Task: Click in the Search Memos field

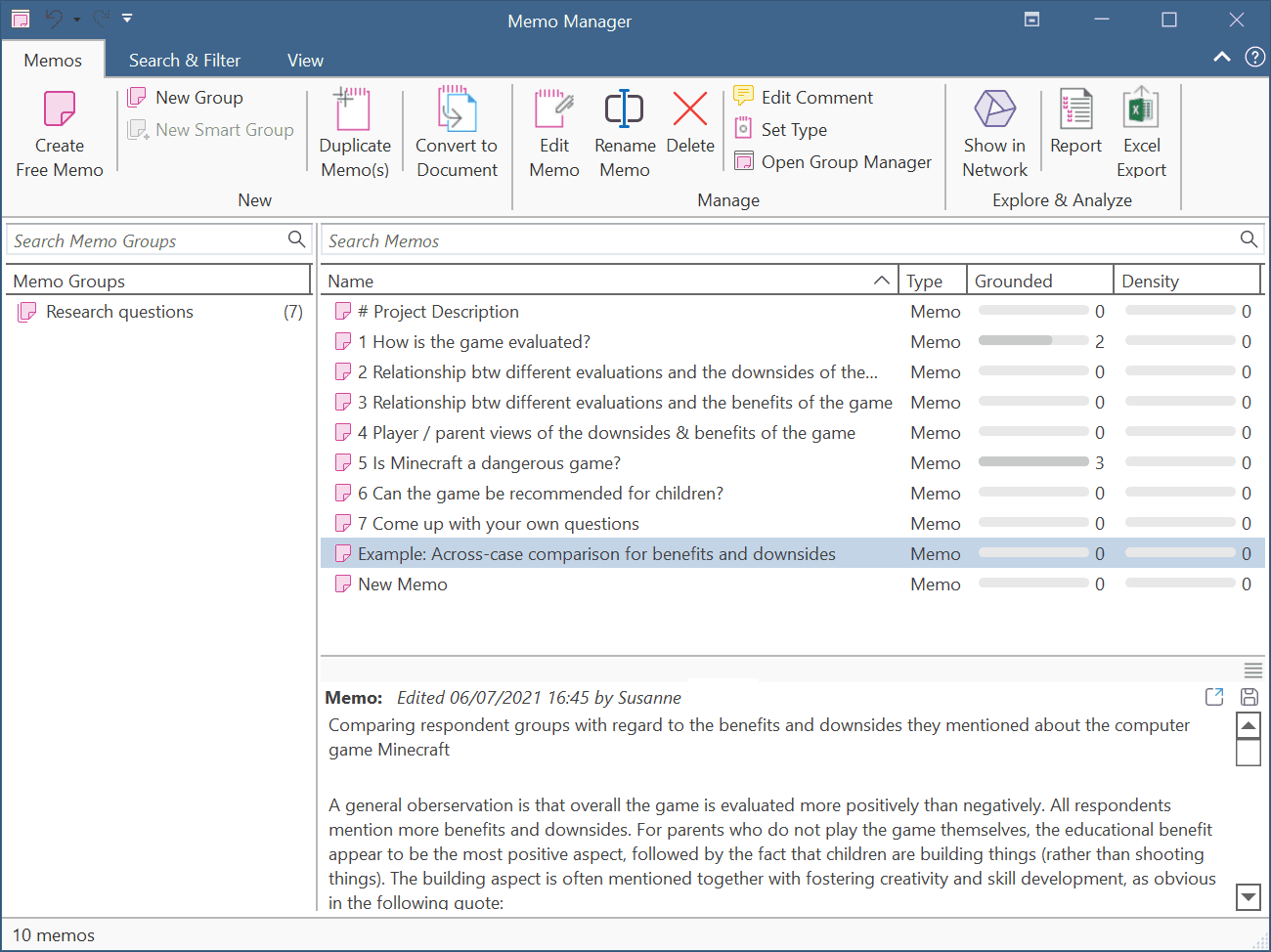Action: (780, 240)
